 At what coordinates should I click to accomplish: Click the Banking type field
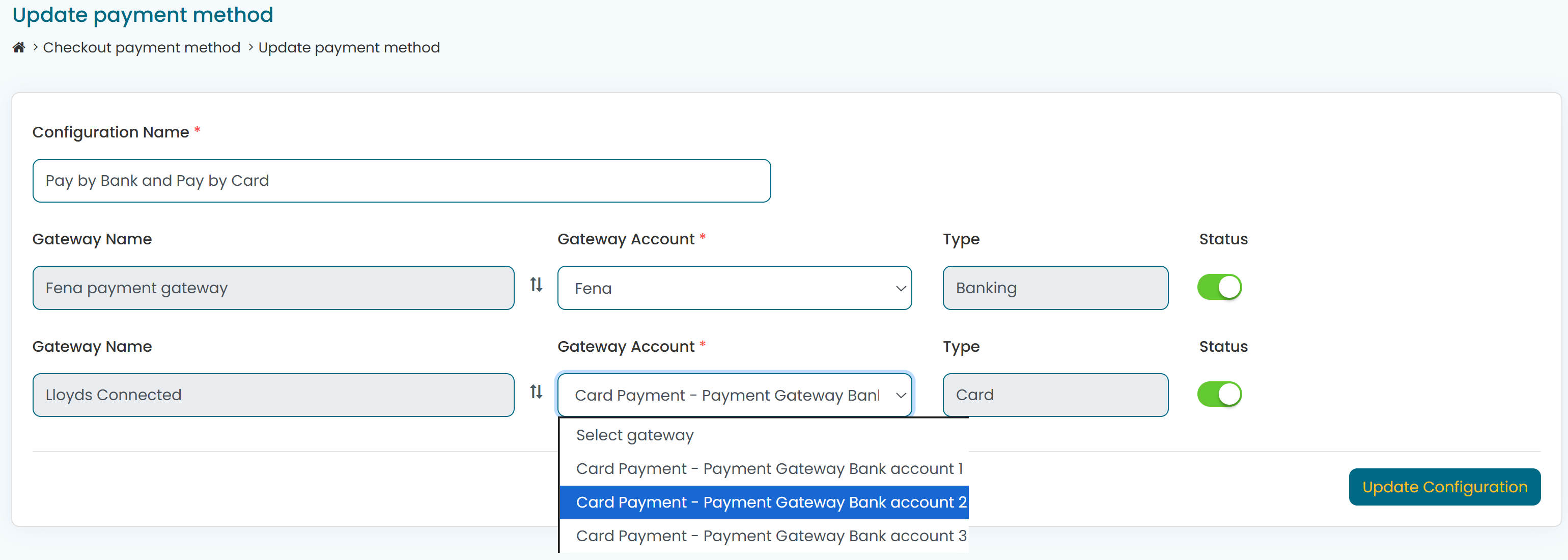click(x=1055, y=287)
